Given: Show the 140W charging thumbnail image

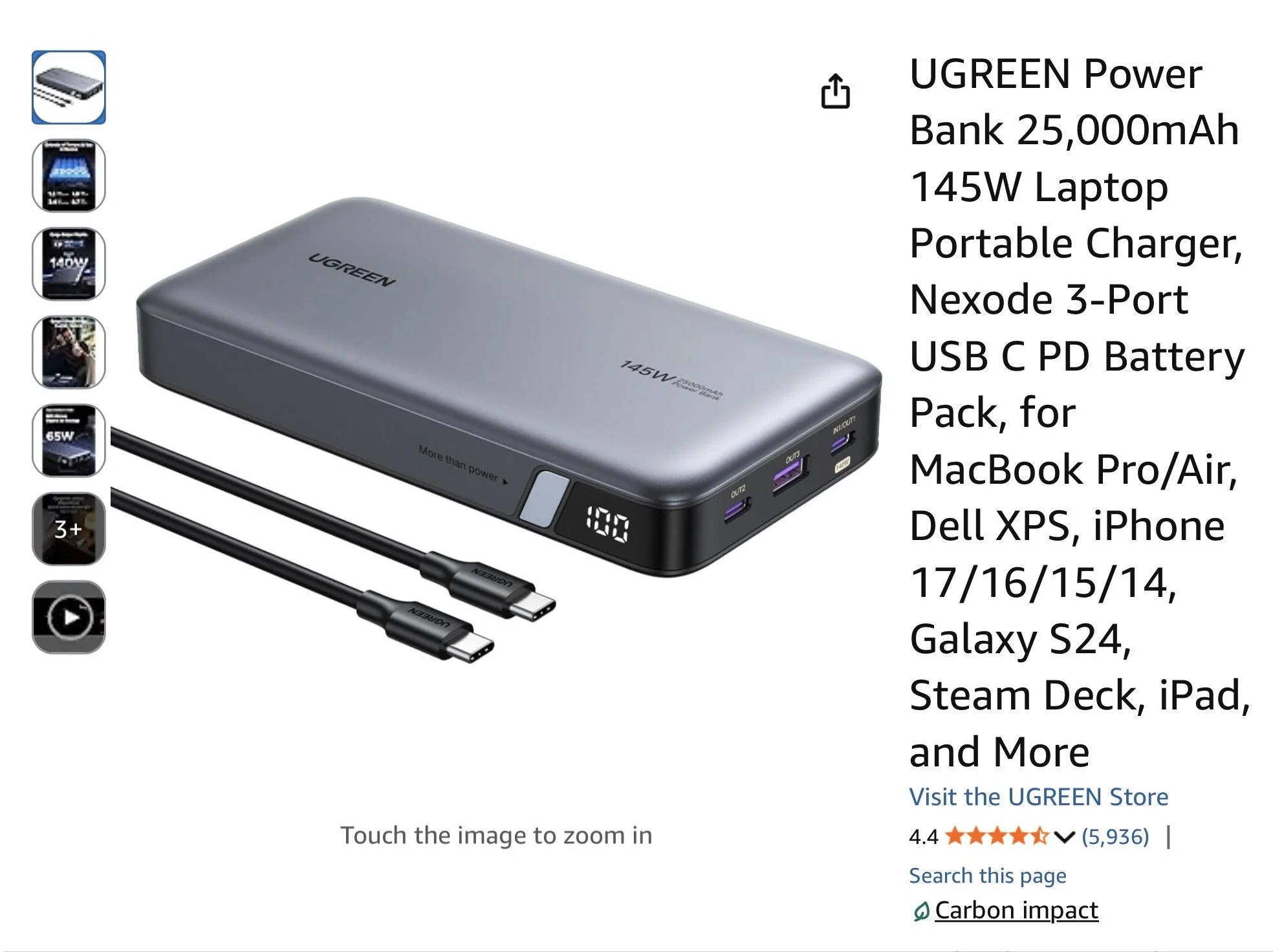Looking at the screenshot, I should [x=69, y=264].
